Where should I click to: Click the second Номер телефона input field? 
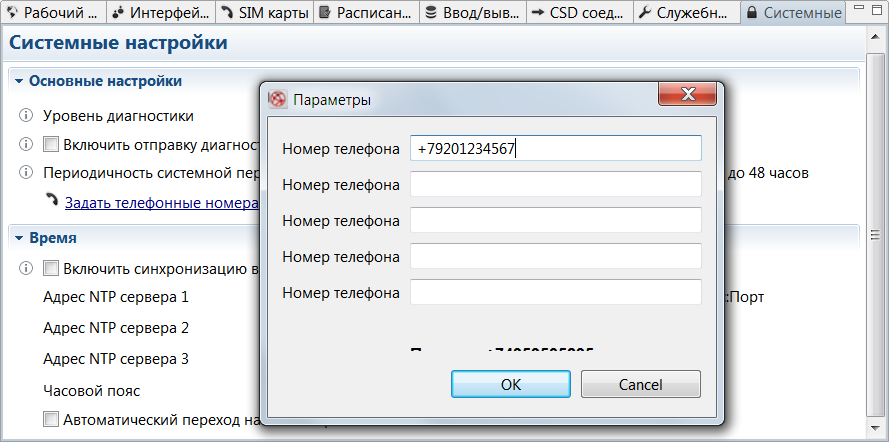coord(556,184)
